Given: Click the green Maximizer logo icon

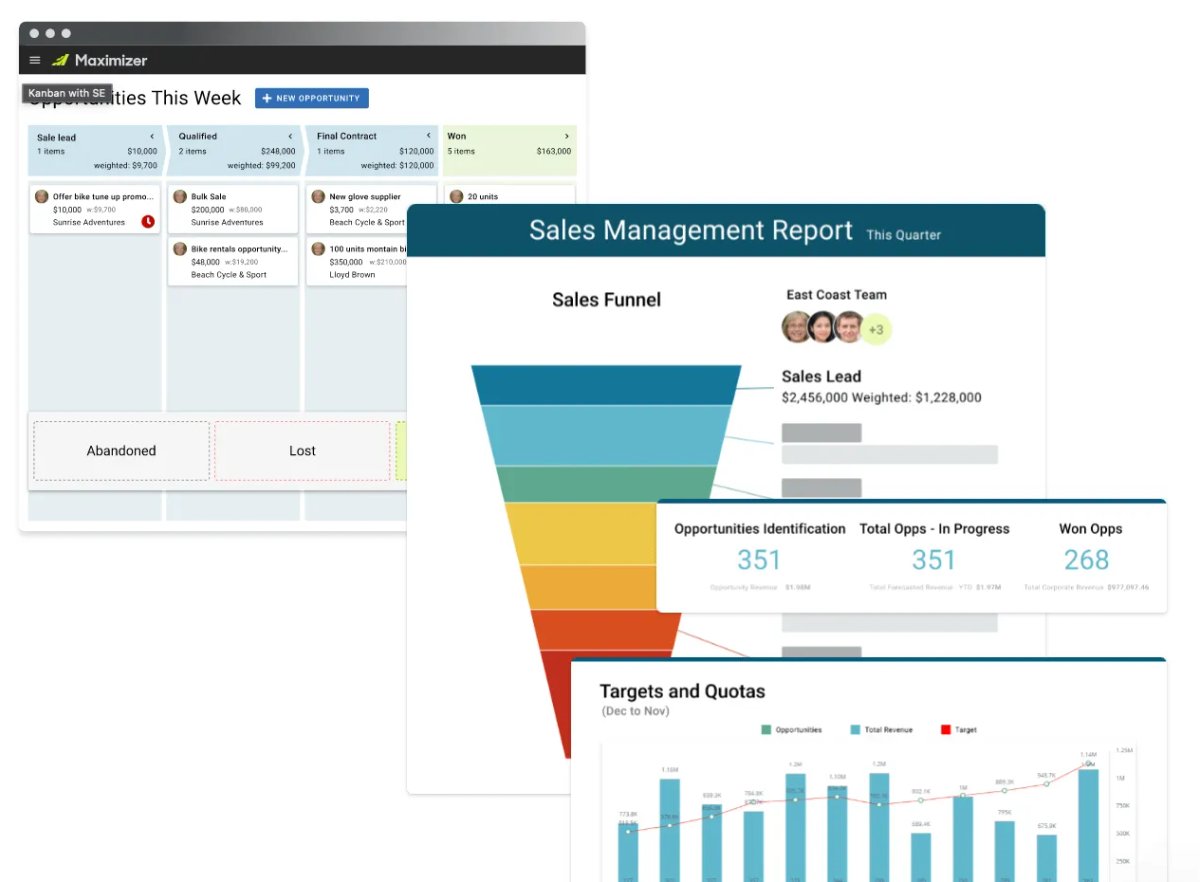Looking at the screenshot, I should tap(60, 60).
